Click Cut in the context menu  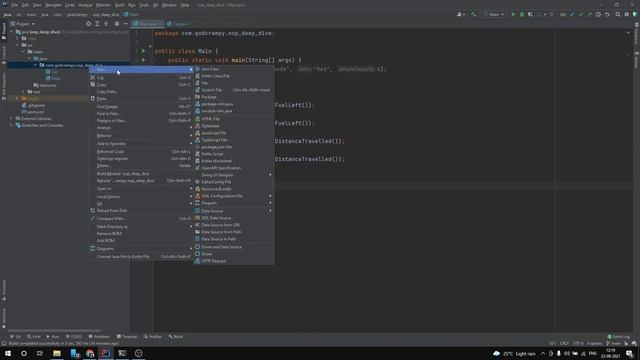[141, 77]
